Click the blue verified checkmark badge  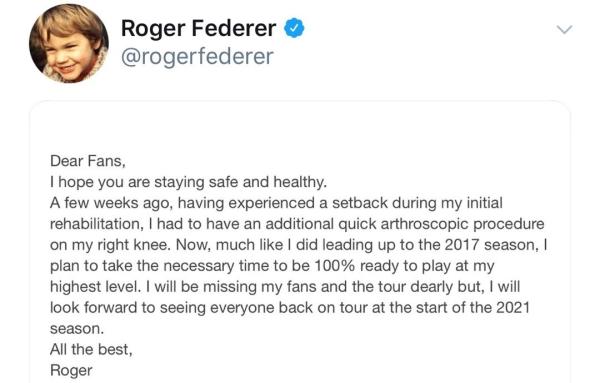[294, 28]
